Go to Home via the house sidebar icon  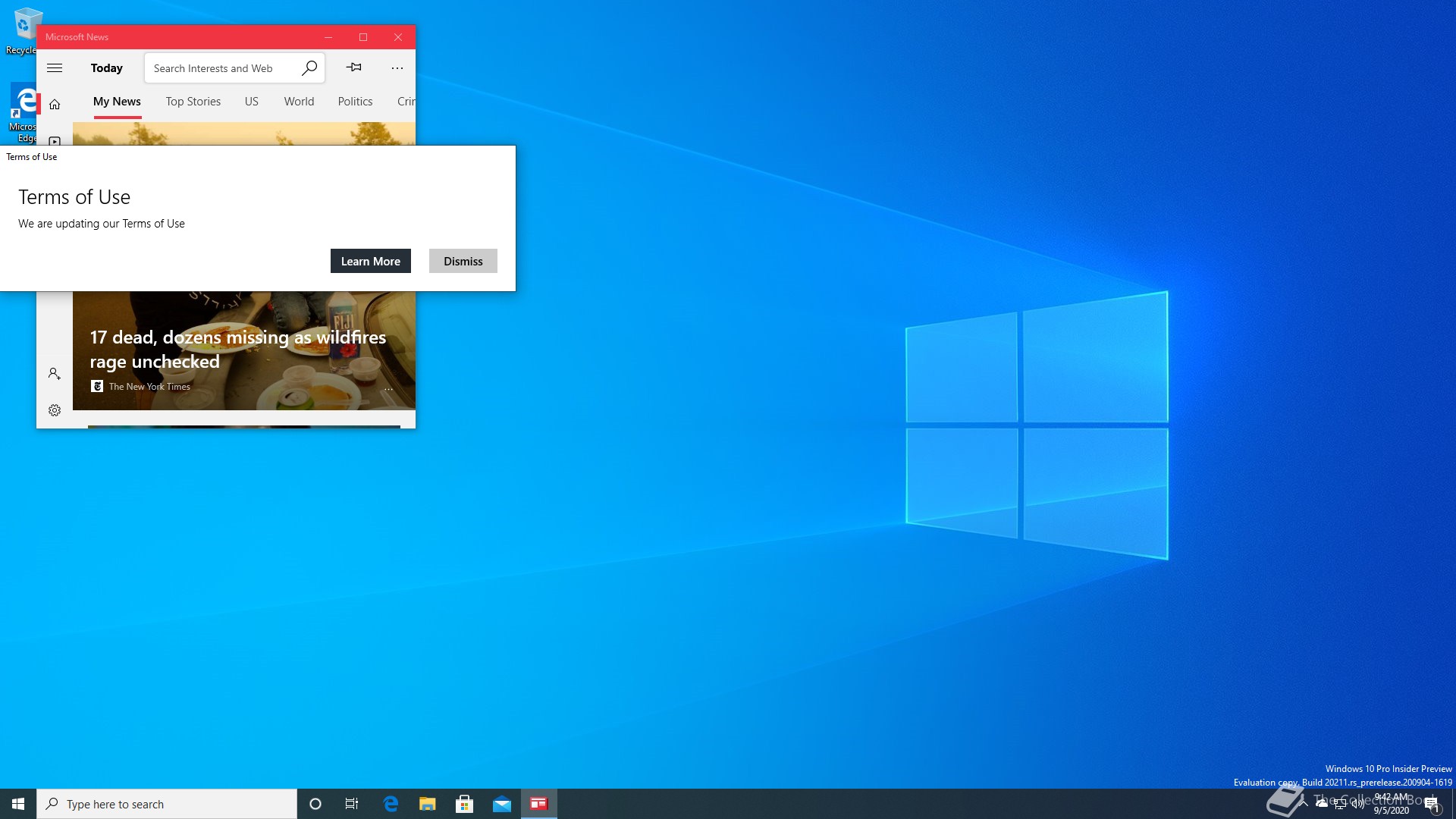[x=55, y=104]
